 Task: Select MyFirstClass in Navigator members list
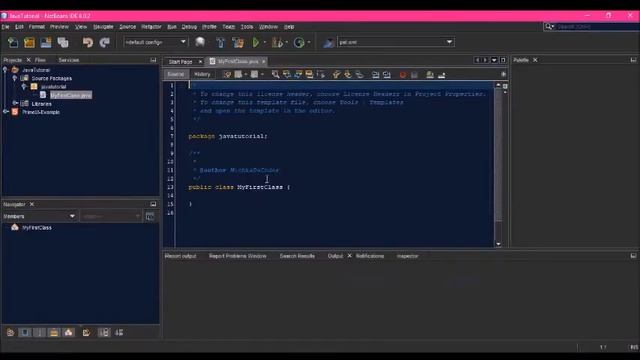(37, 228)
